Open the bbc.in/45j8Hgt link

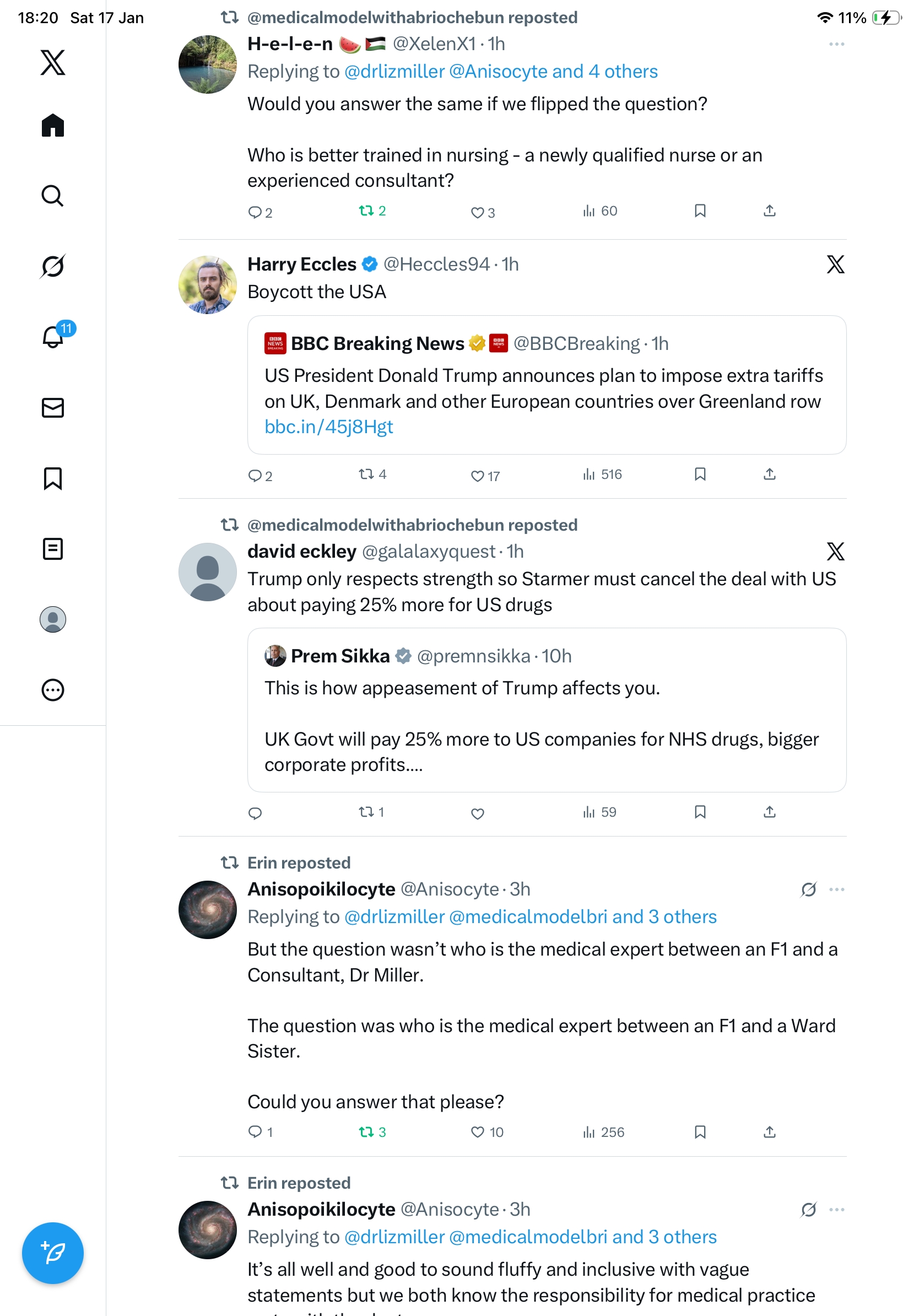[329, 427]
